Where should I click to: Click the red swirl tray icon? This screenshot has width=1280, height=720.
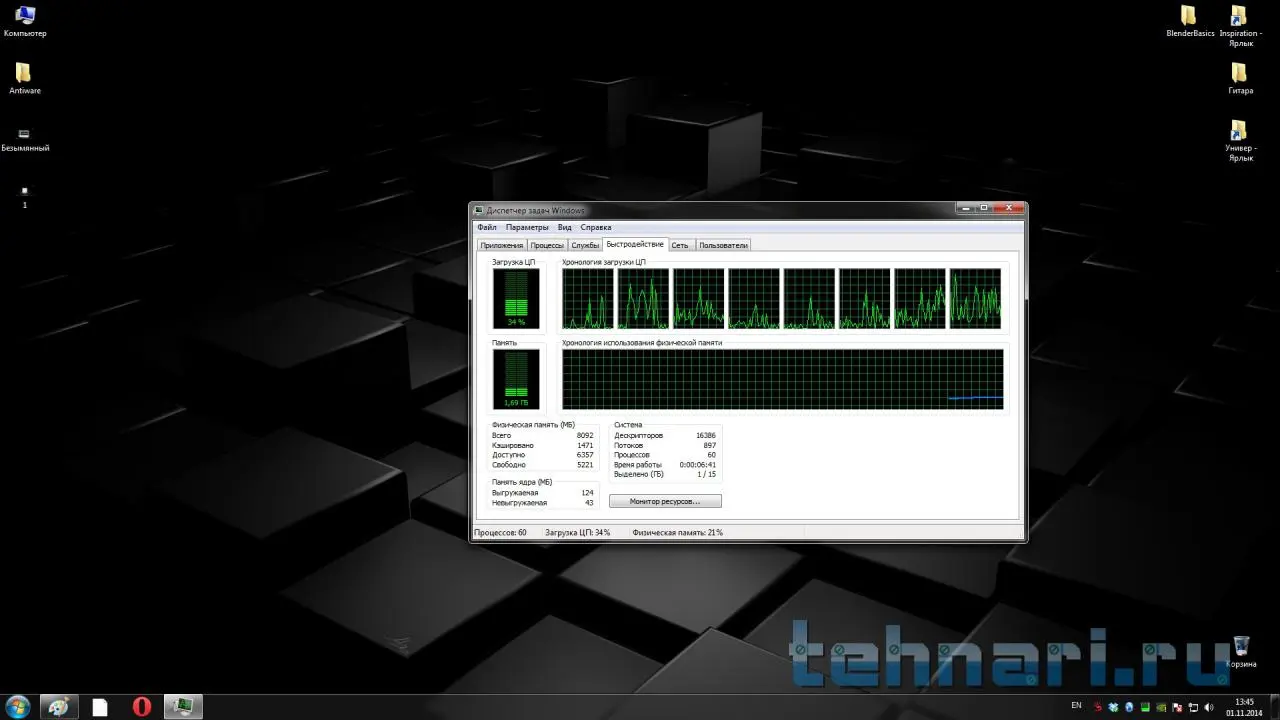1097,707
